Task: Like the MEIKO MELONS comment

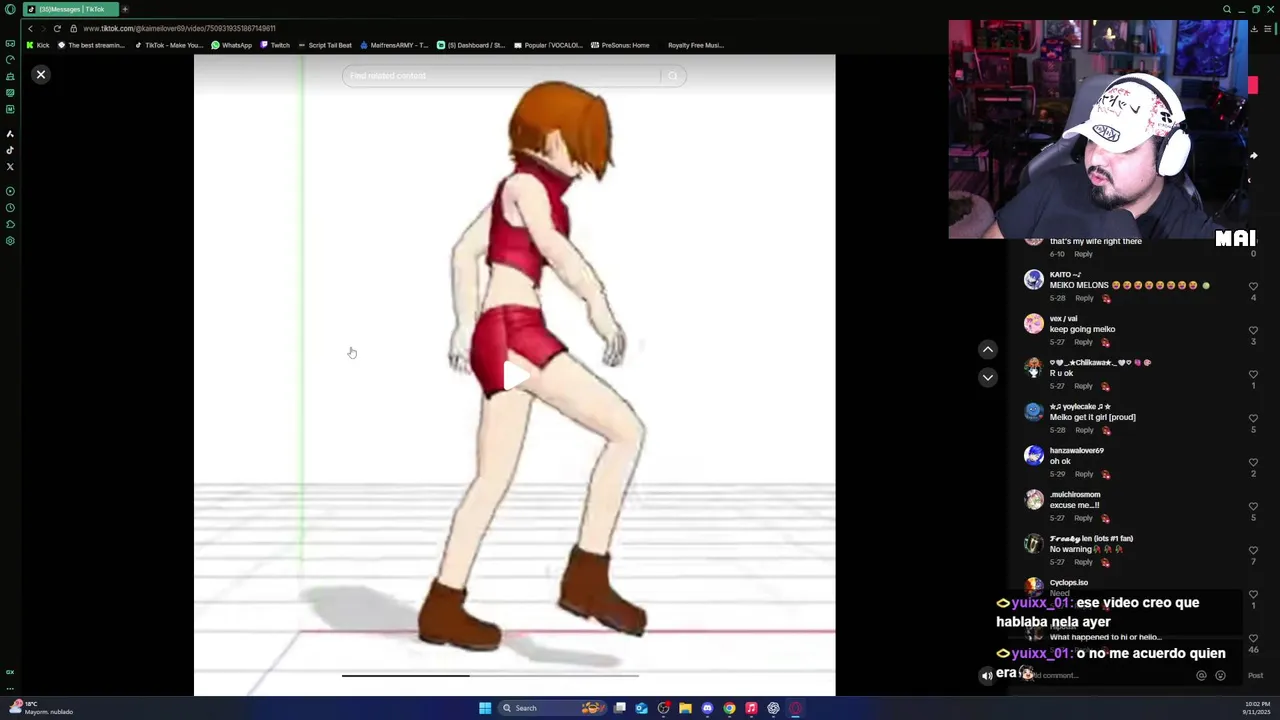Action: pos(1253,287)
